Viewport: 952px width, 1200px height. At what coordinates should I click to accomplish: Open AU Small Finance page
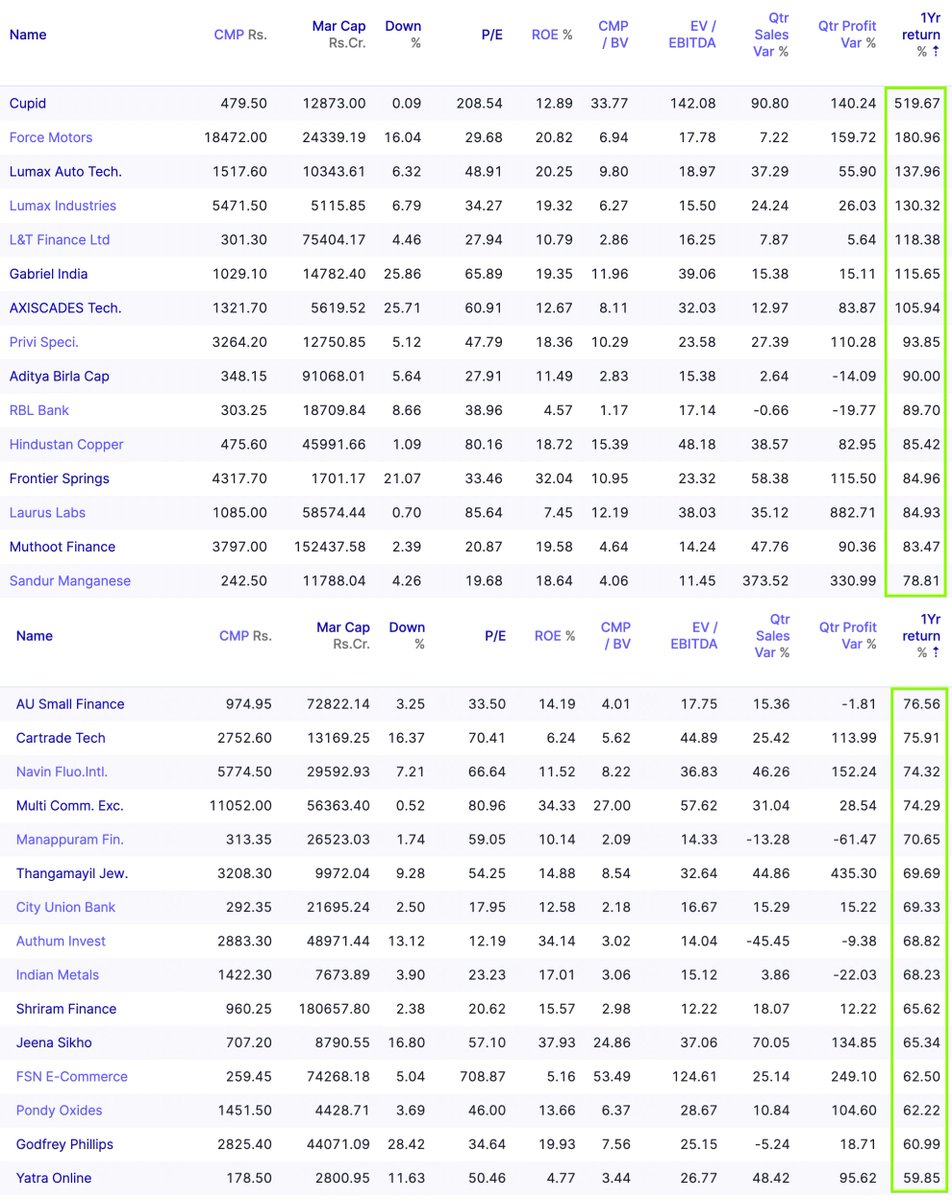tap(71, 704)
